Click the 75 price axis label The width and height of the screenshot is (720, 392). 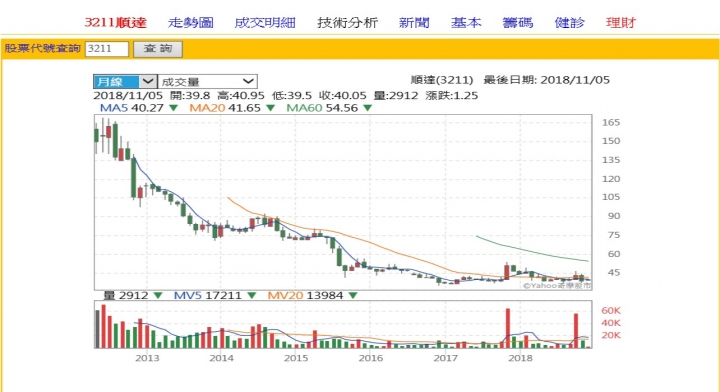click(x=614, y=235)
